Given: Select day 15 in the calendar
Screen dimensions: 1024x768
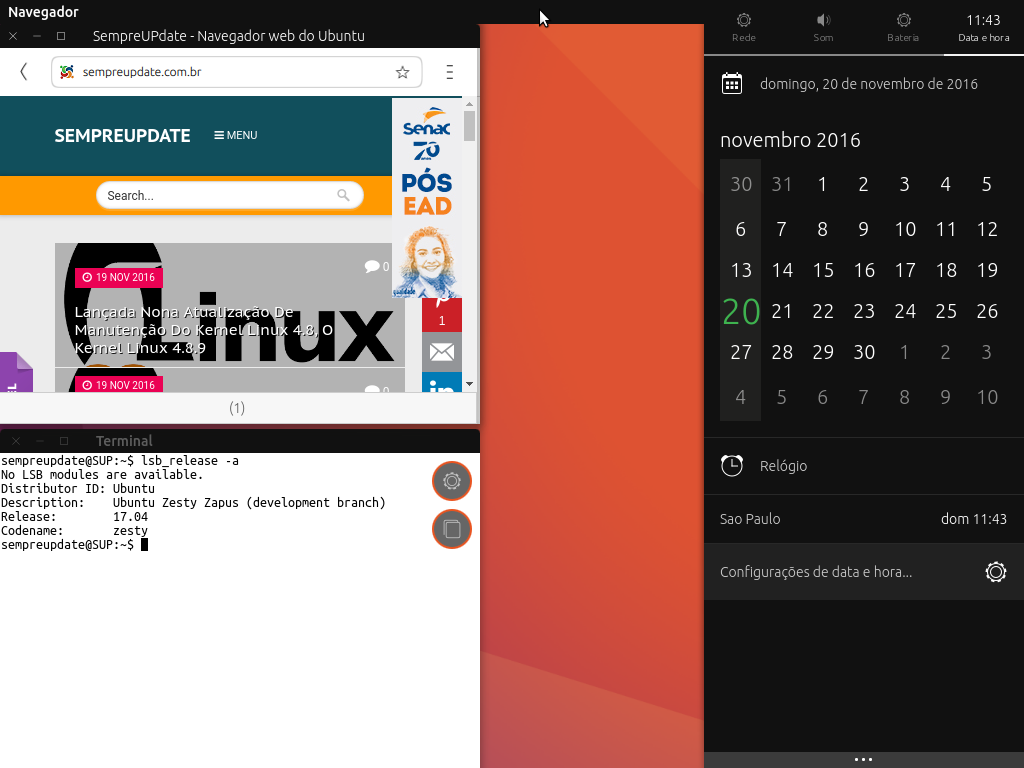Looking at the screenshot, I should [823, 270].
